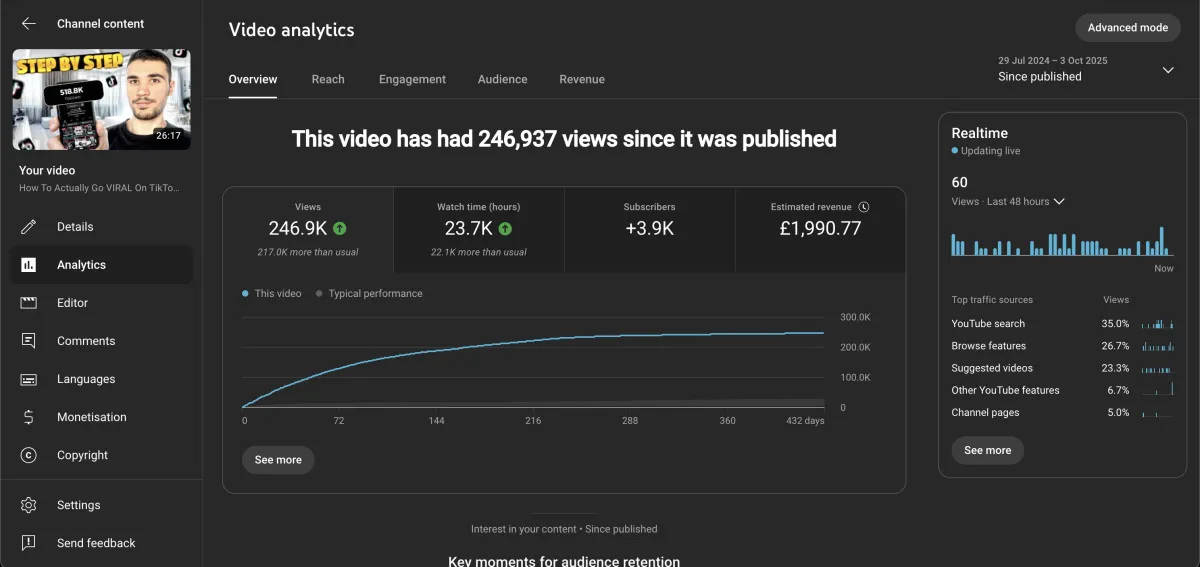Screen dimensions: 1200x567
Task: Open Copyright in the sidebar
Action: coord(101,455)
